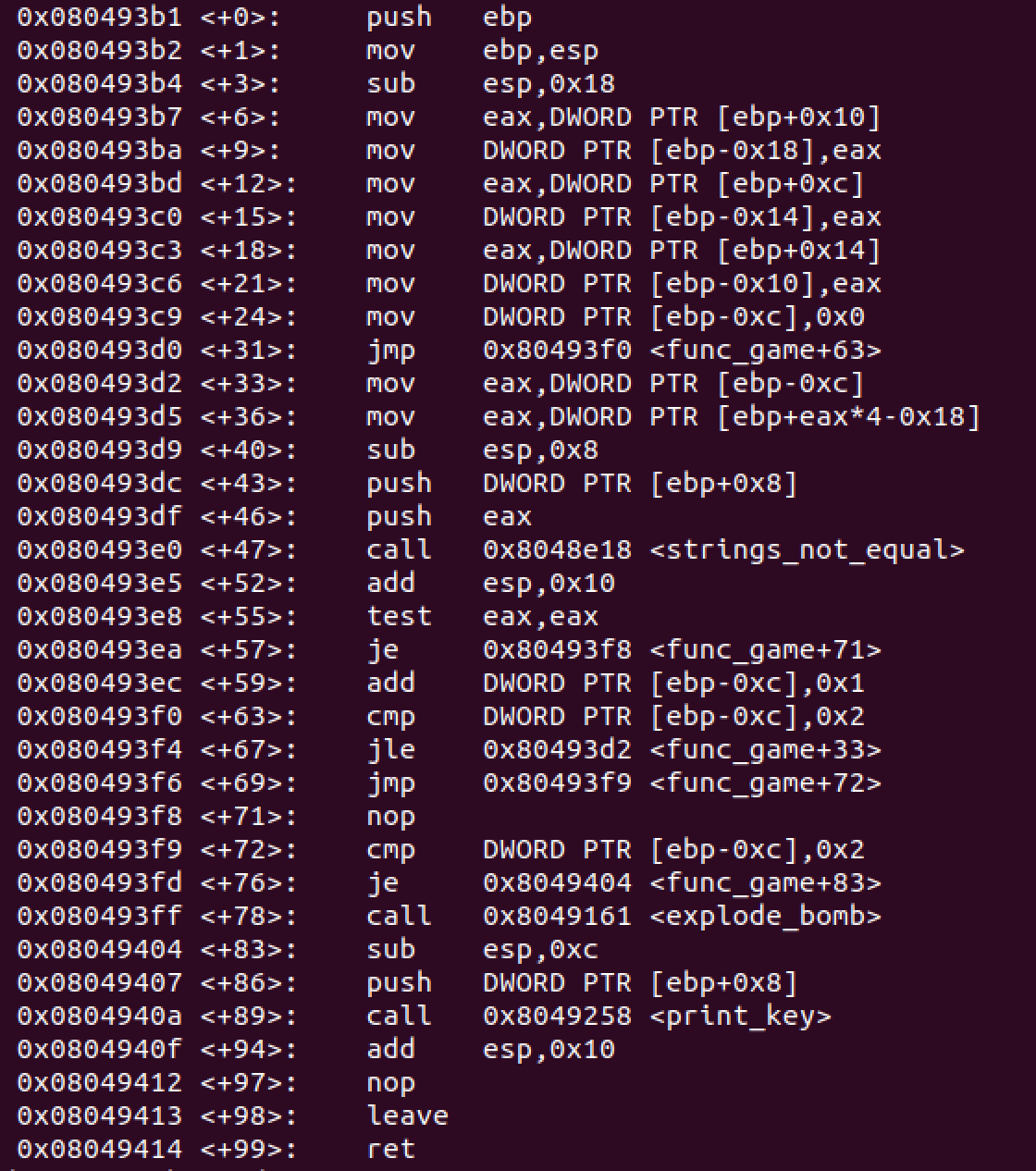Screen dimensions: 1036x1171
Task: Select the [ebp+eax*4-0x18] mov line
Action: 499,416
